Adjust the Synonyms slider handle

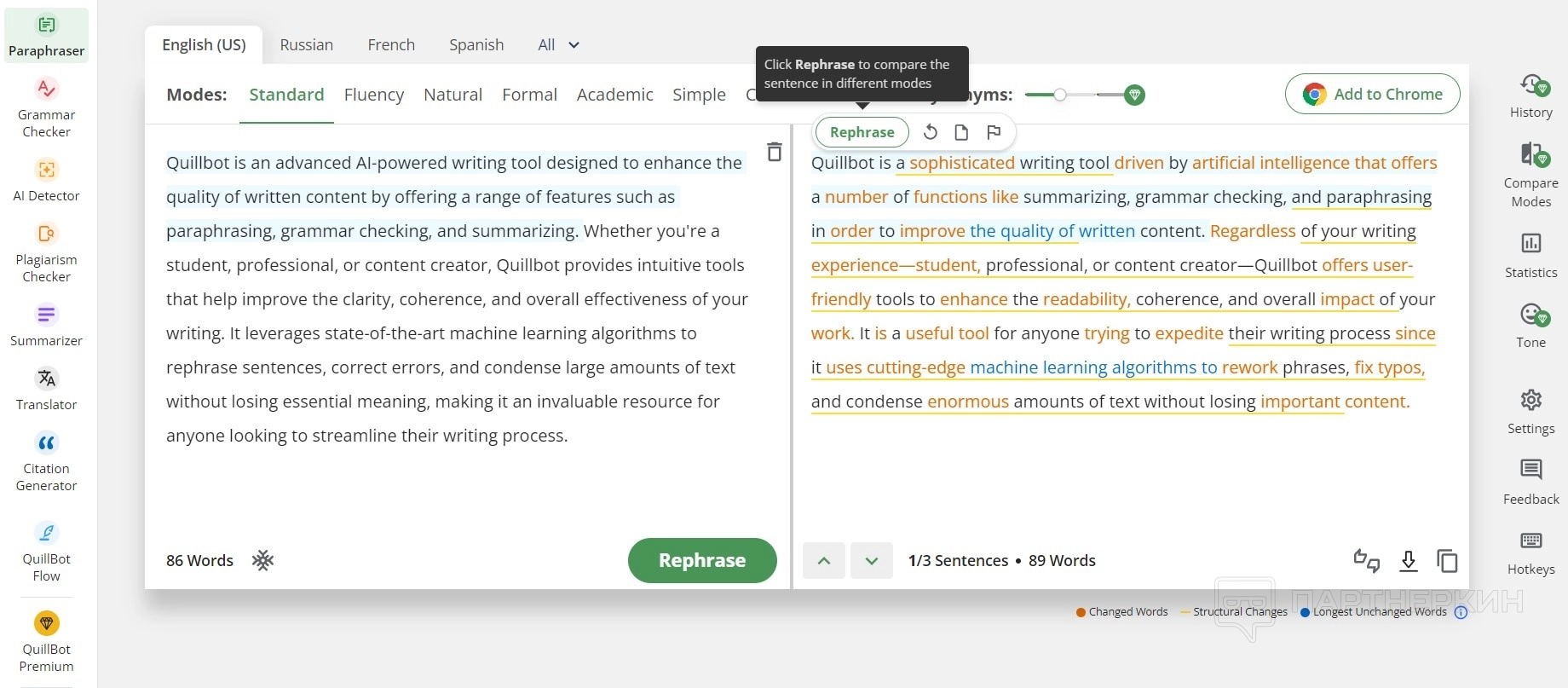1059,95
